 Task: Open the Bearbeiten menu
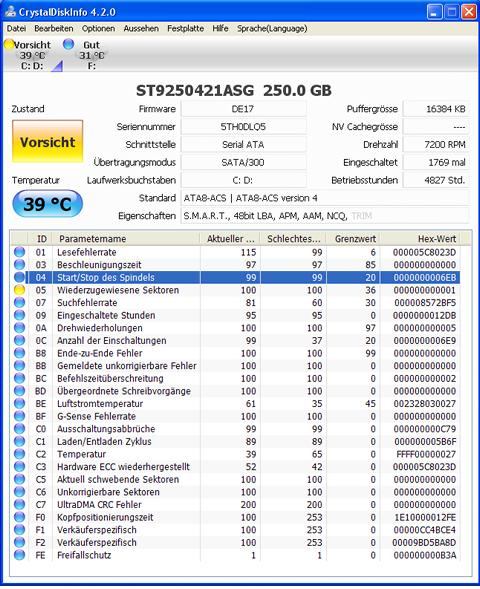[54, 29]
